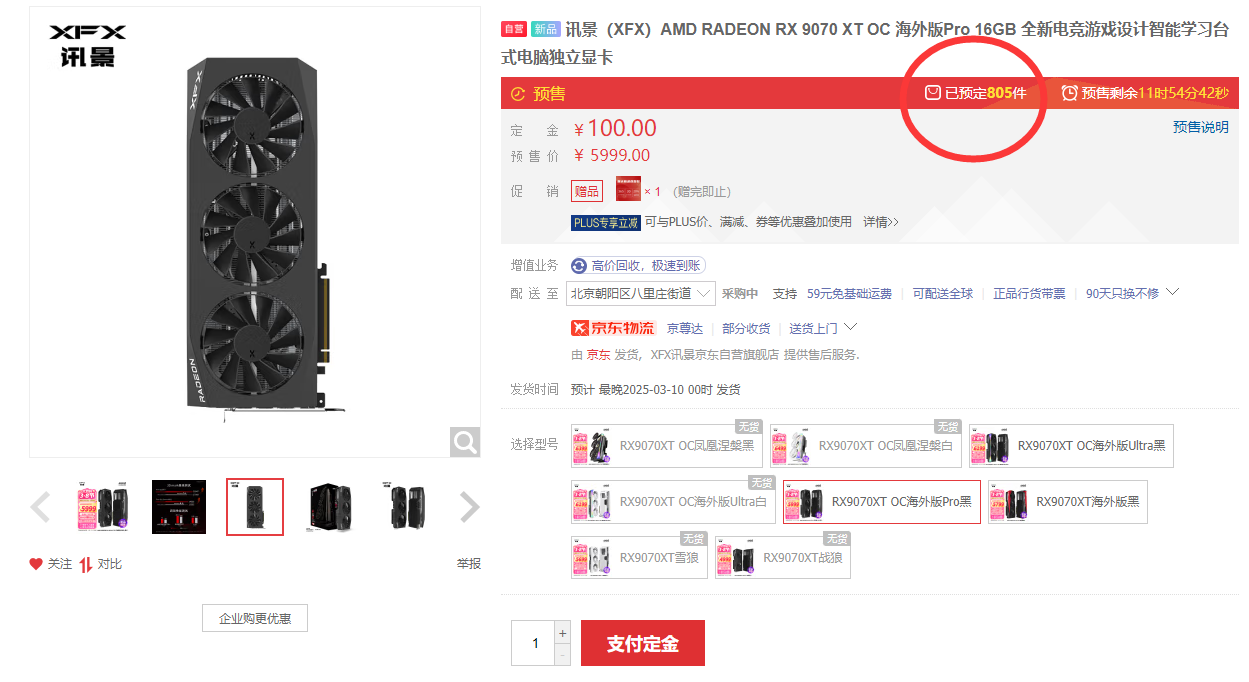Click the magnifier icon on product image
The width and height of the screenshot is (1249, 682).
(465, 442)
